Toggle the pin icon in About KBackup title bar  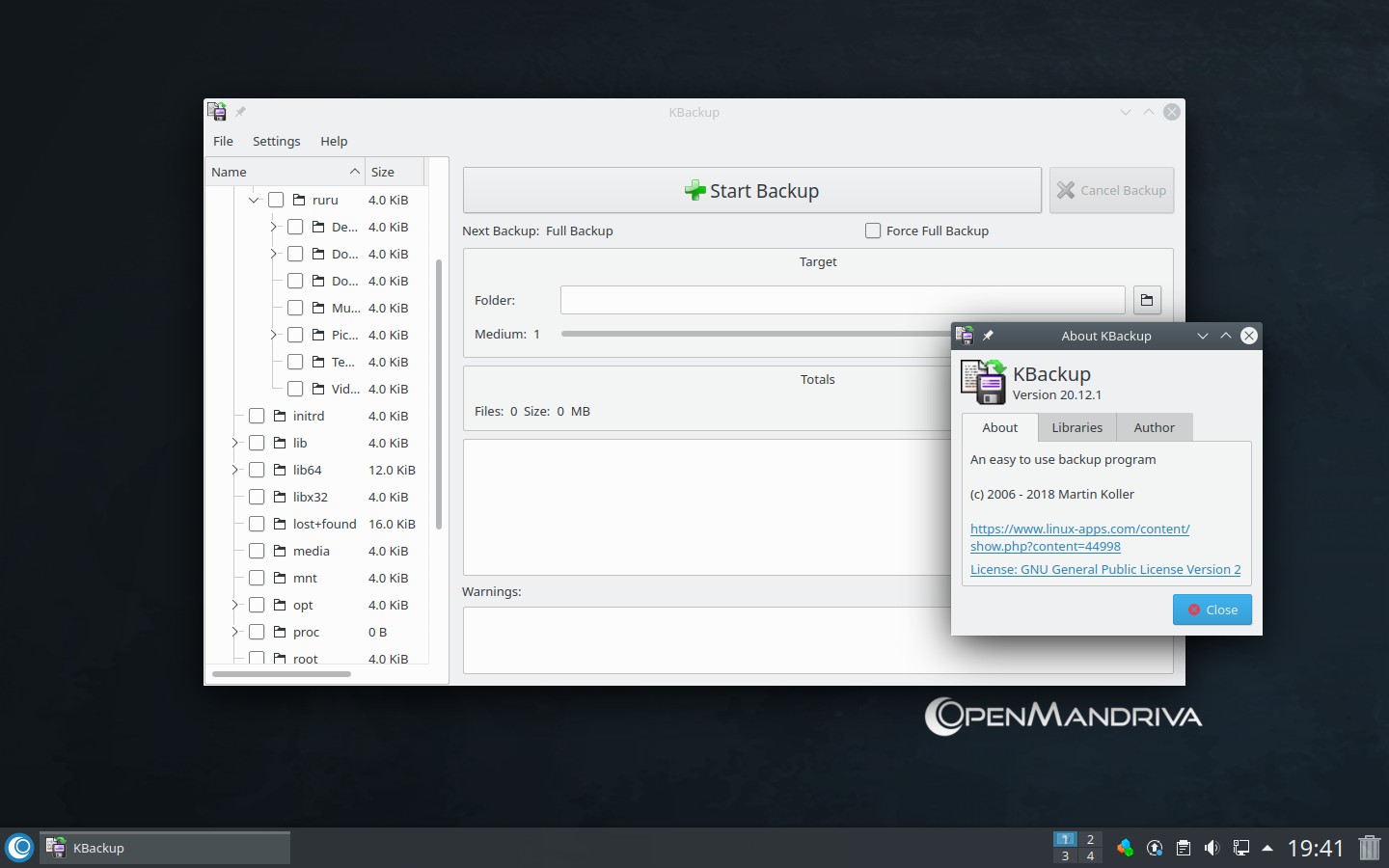tap(988, 336)
